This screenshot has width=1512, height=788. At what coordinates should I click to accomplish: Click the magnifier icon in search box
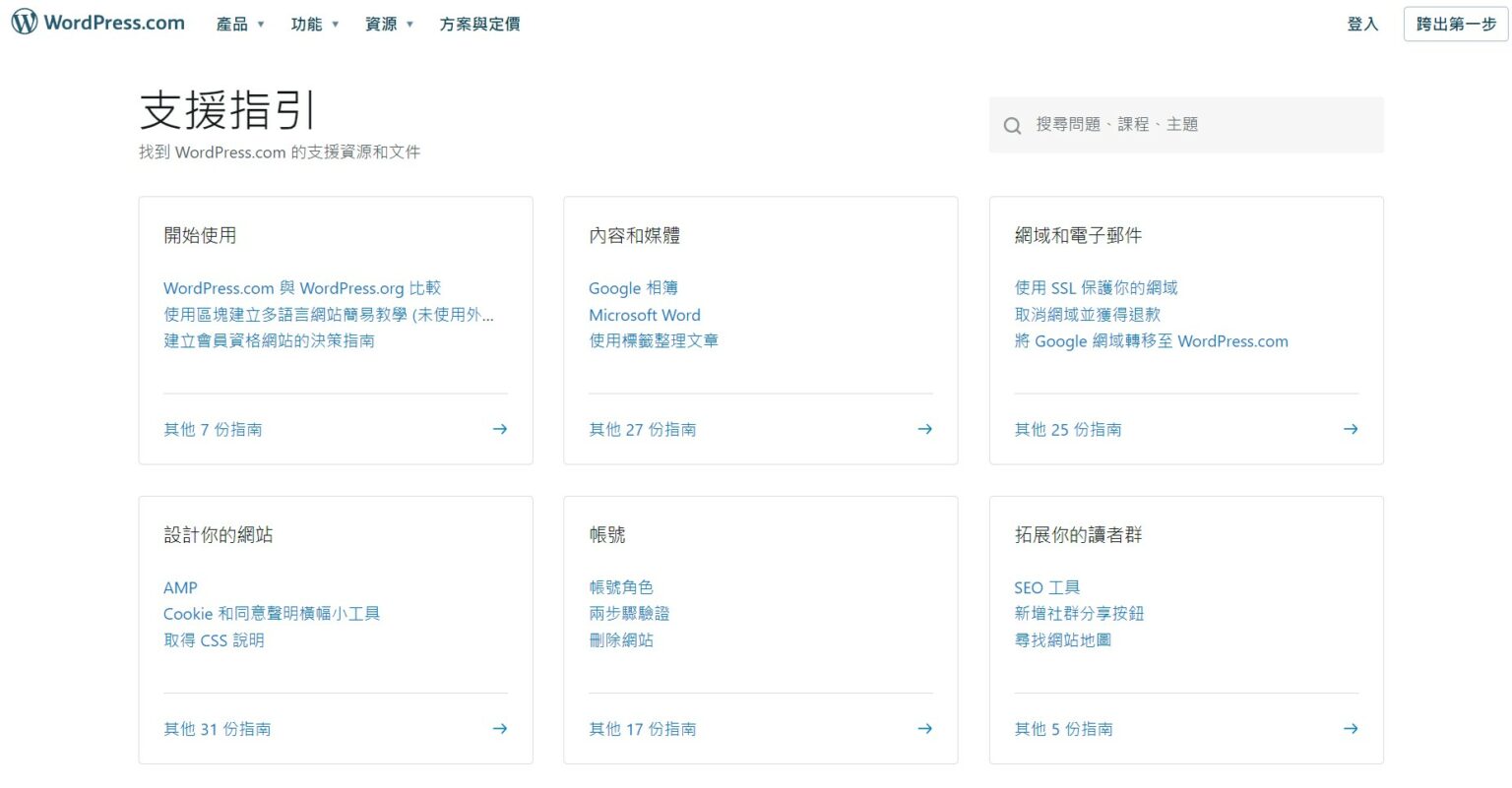pos(1012,126)
